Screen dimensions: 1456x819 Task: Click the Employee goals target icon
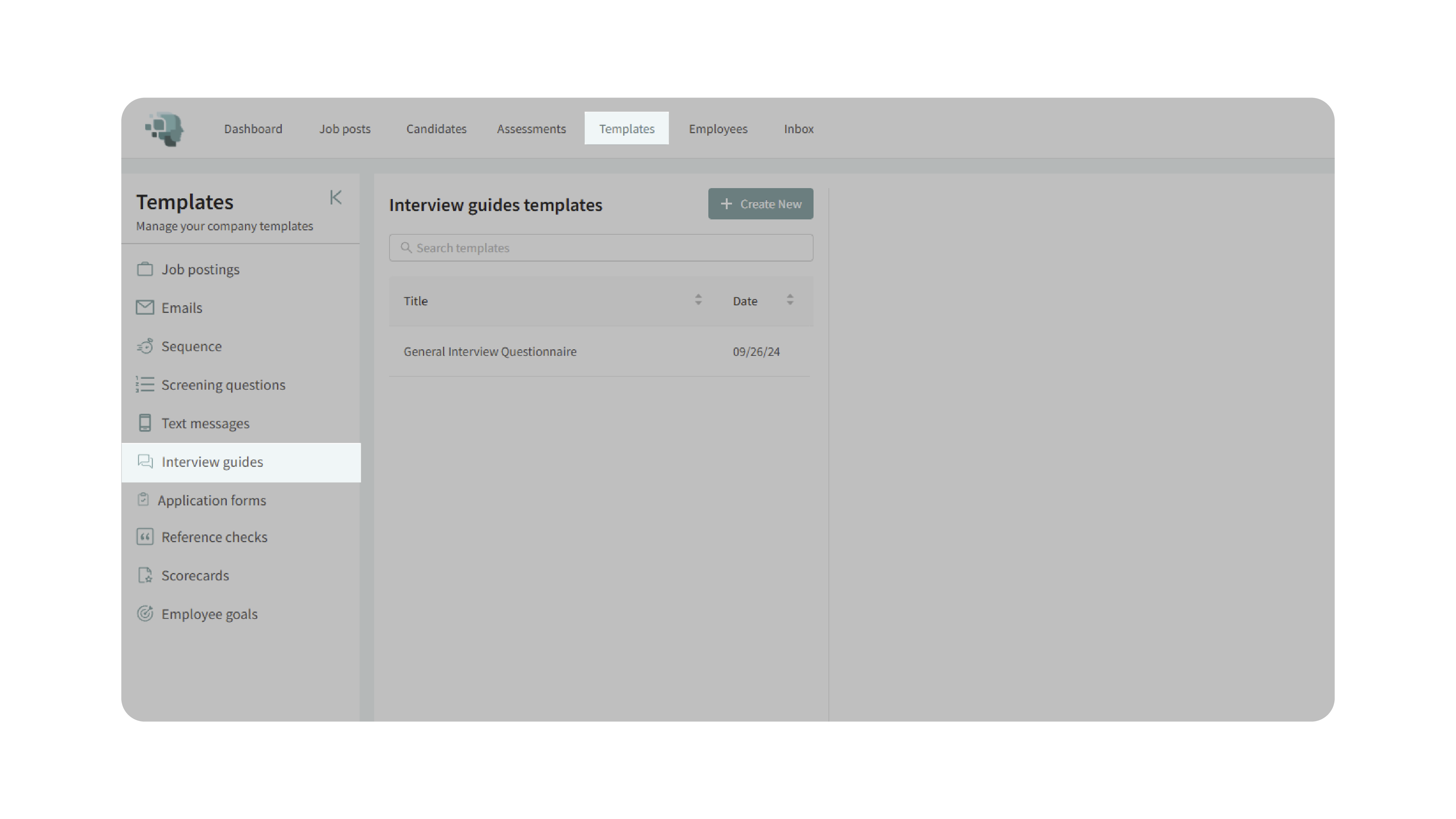click(145, 613)
